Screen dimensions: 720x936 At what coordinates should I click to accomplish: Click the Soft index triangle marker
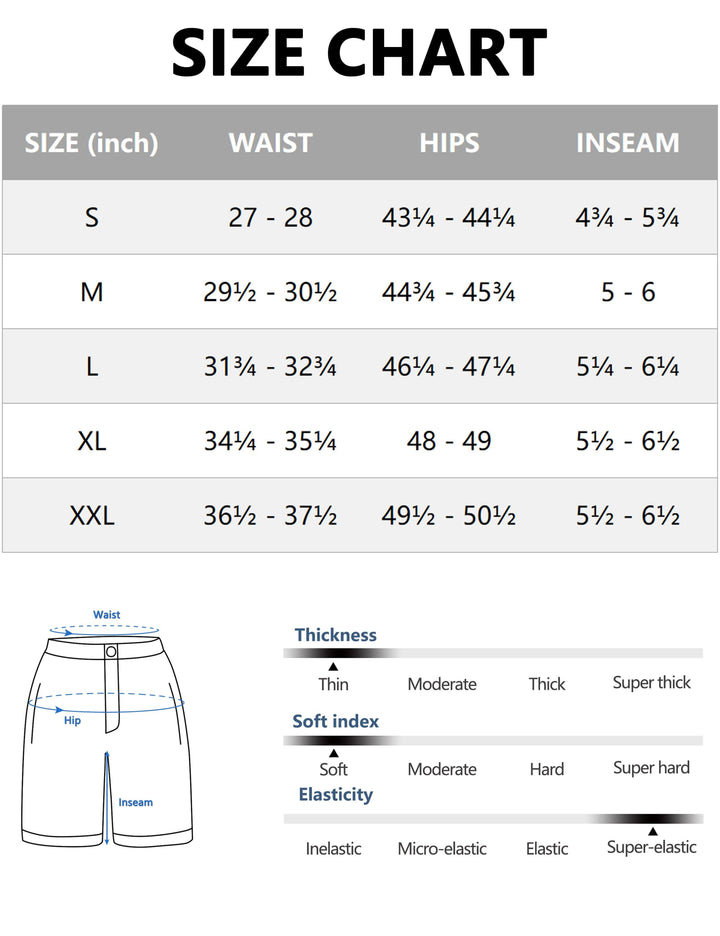(x=333, y=753)
